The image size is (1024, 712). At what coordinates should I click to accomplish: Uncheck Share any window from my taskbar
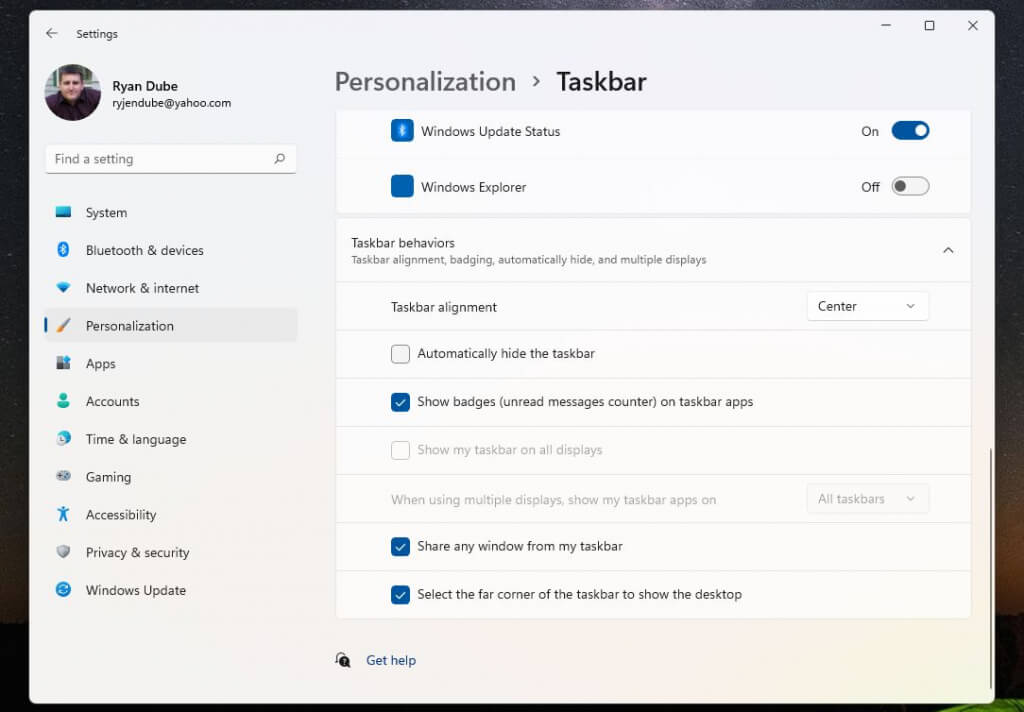tap(400, 546)
